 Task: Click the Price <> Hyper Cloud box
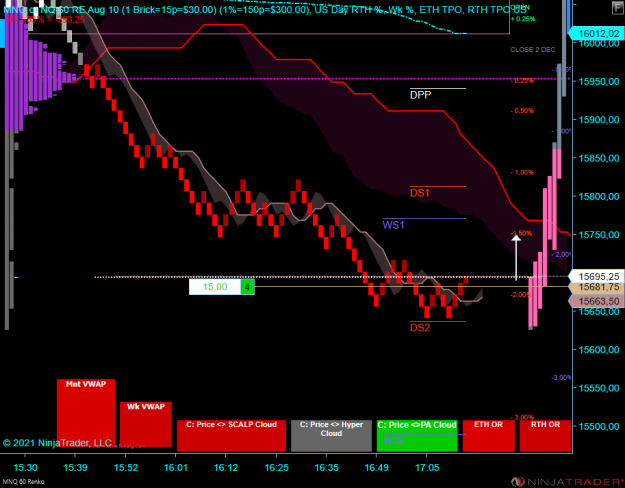(x=331, y=435)
